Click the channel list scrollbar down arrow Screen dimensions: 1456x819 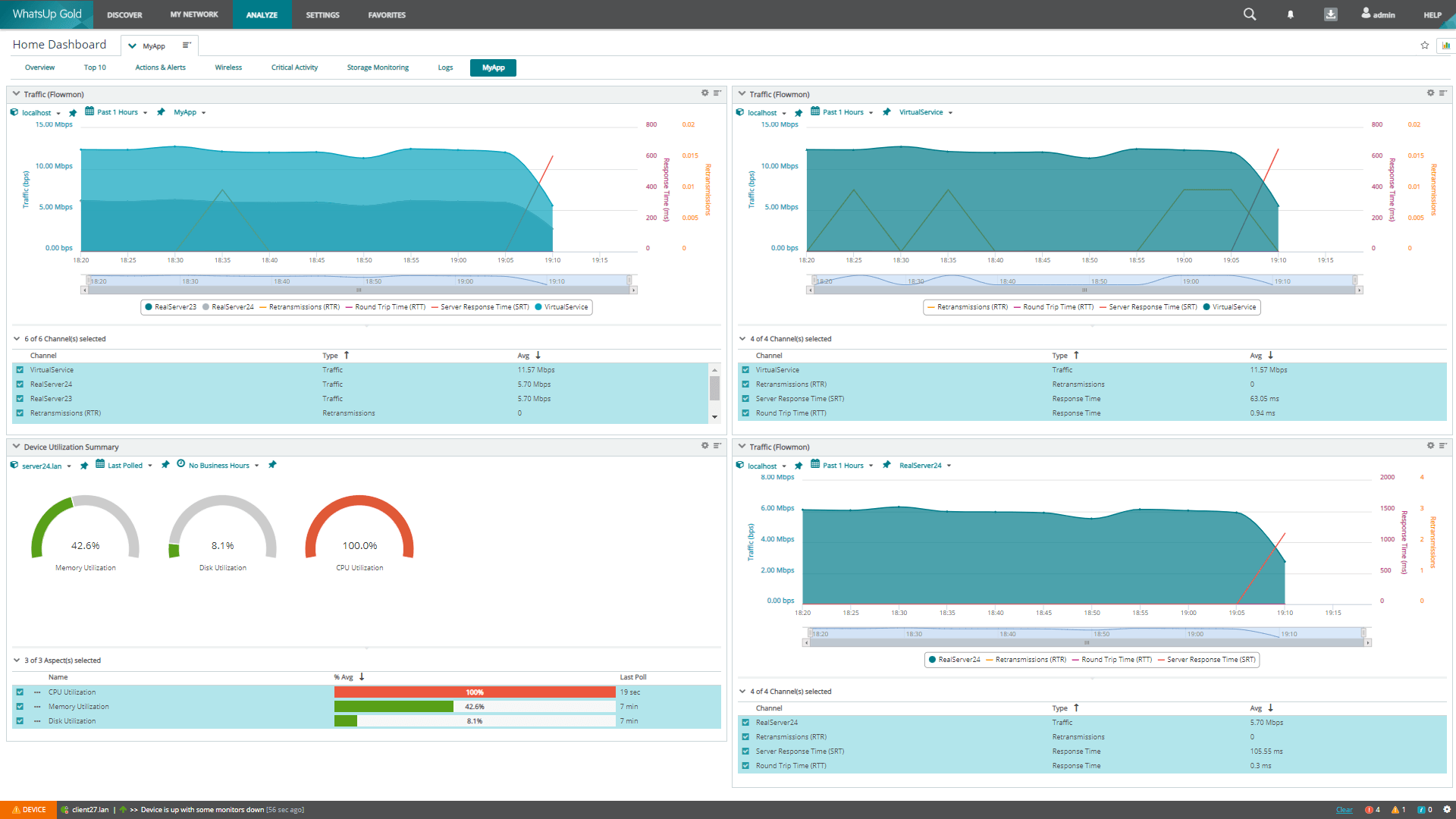point(714,417)
